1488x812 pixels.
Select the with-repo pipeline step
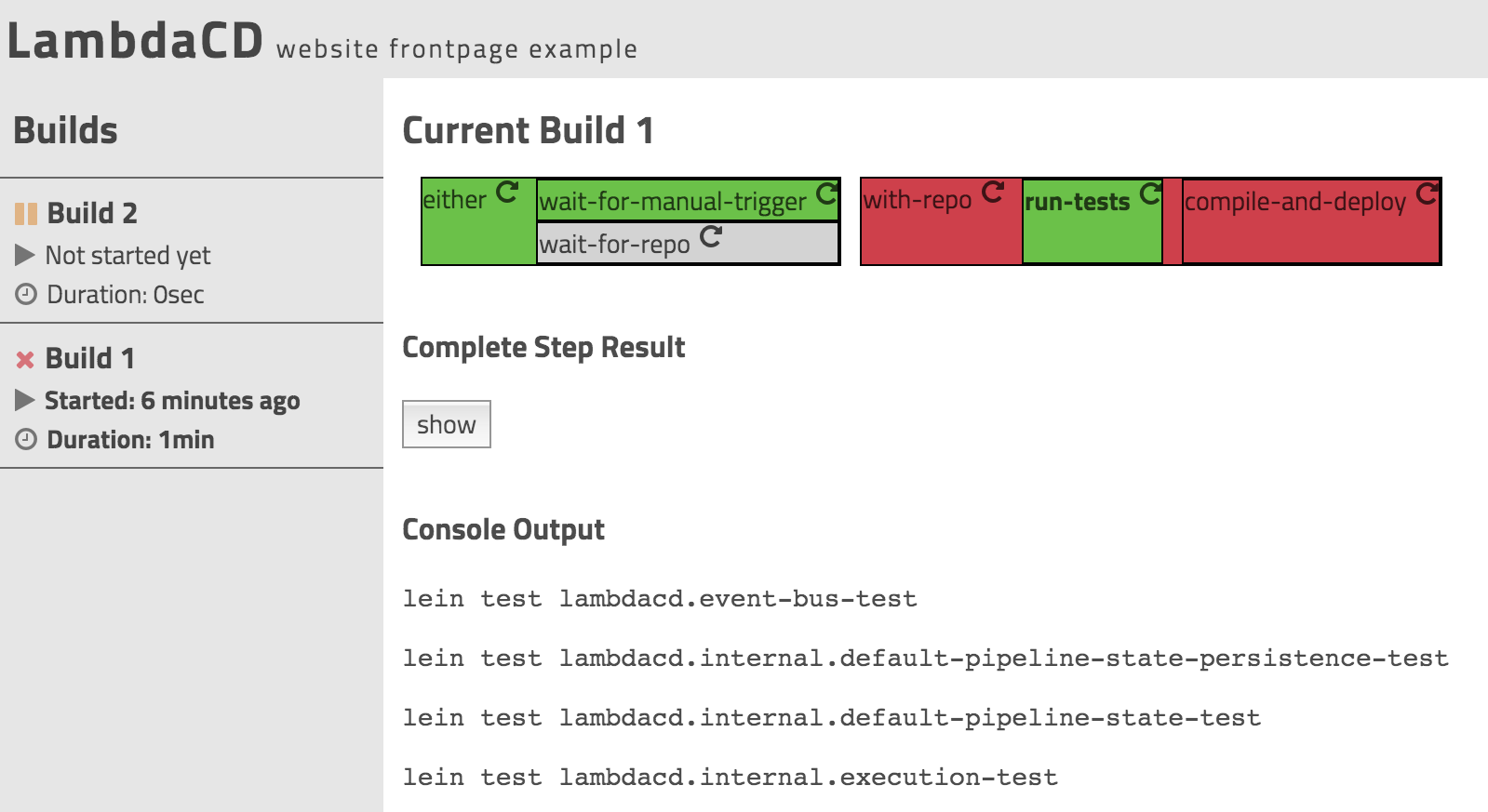(918, 200)
